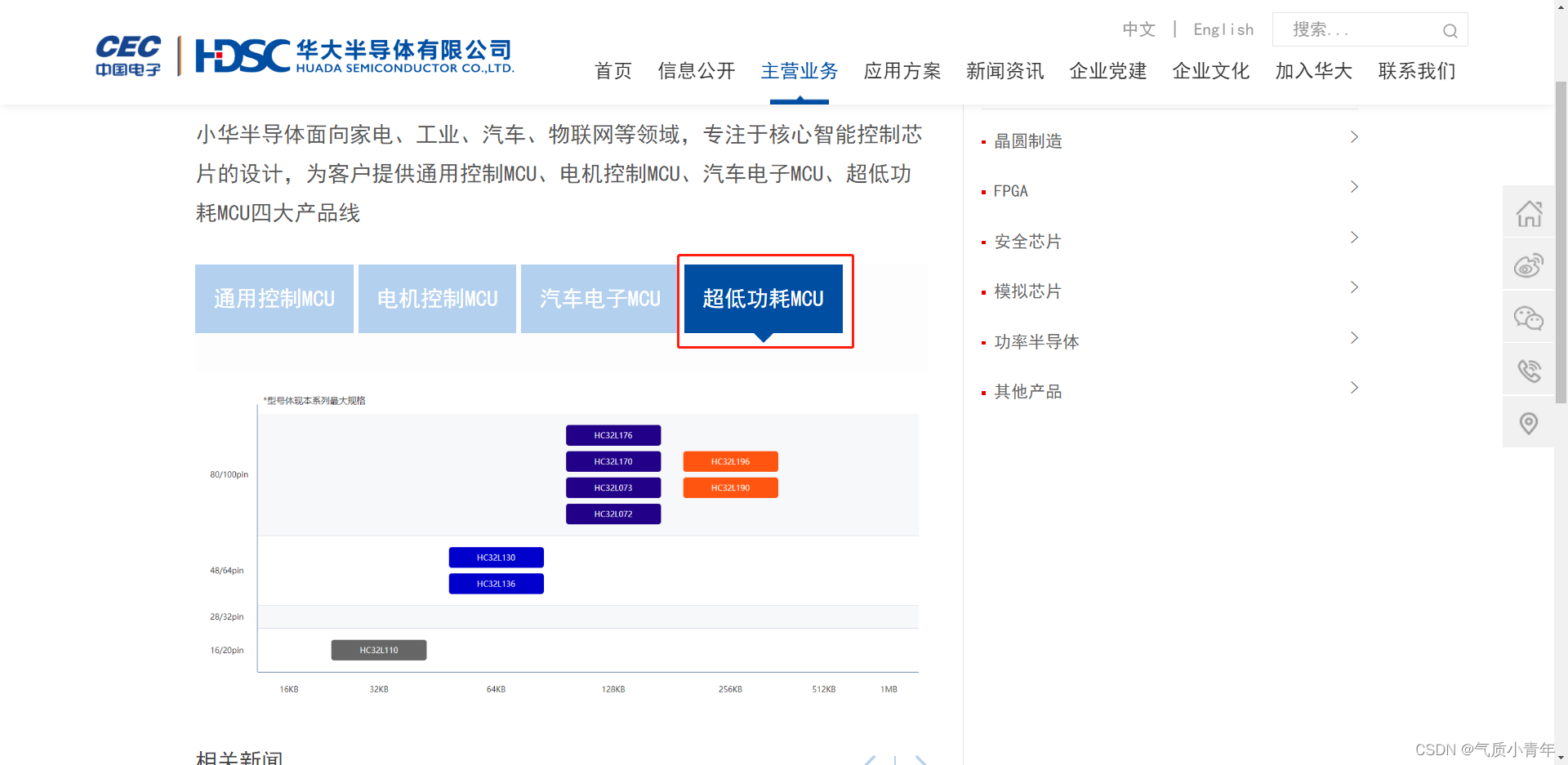Expand the 安全芯片 chevron arrow

1354,238
